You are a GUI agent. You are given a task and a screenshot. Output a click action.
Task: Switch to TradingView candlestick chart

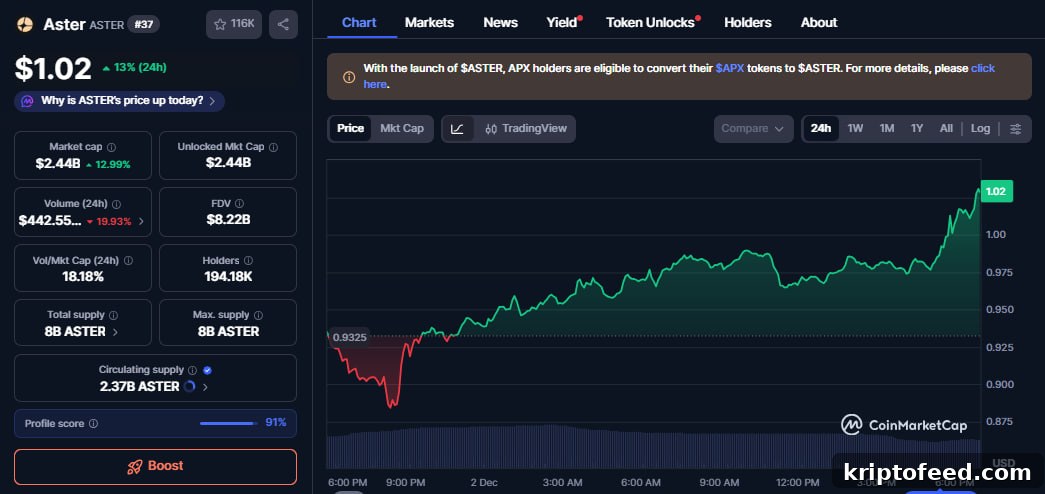coord(526,129)
